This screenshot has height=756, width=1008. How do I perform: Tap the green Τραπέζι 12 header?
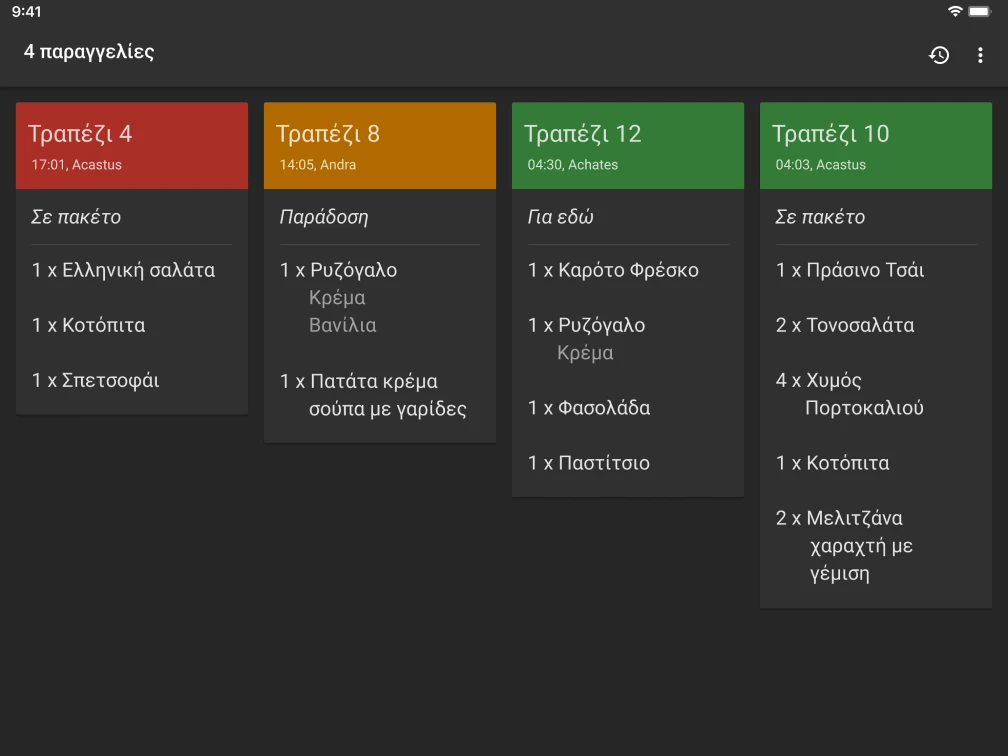[628, 145]
